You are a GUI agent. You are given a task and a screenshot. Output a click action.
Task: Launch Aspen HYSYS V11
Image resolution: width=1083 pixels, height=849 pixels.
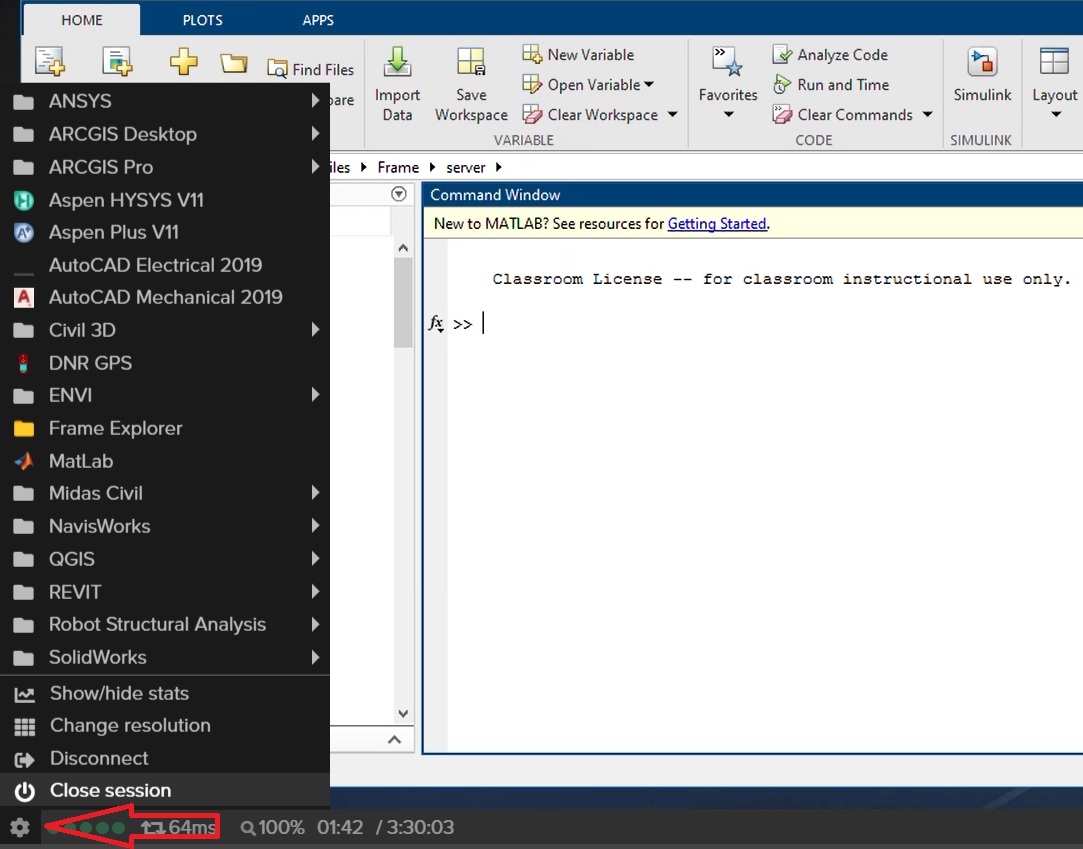(126, 200)
